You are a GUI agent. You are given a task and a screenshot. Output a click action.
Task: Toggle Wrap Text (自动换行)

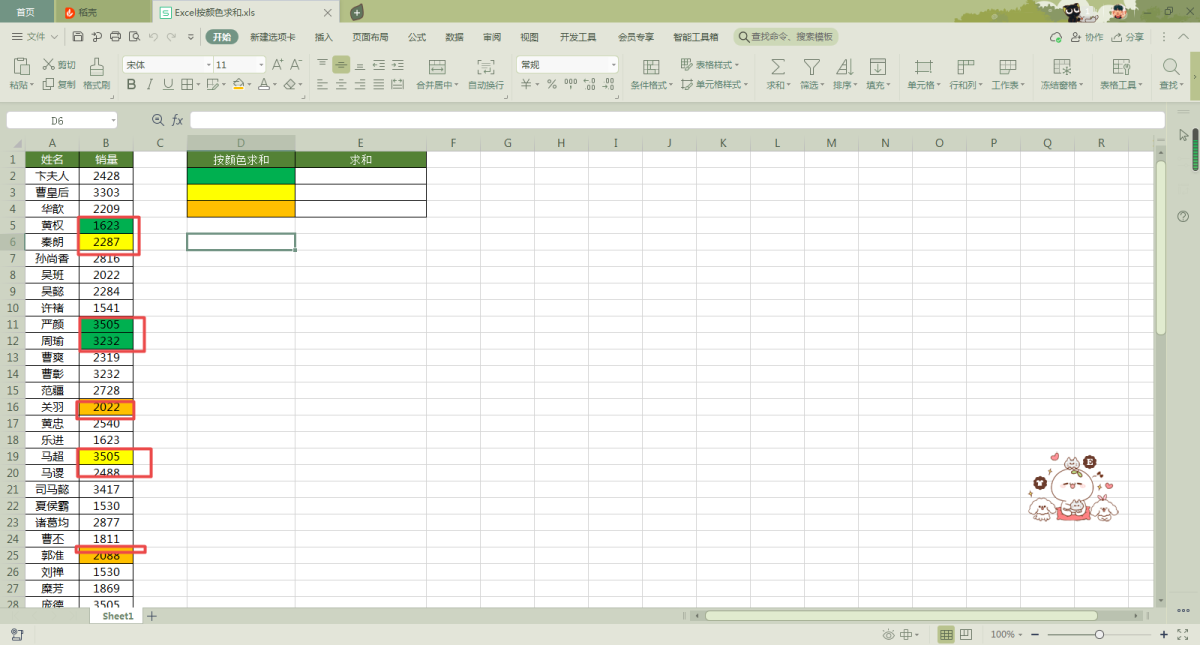[486, 67]
